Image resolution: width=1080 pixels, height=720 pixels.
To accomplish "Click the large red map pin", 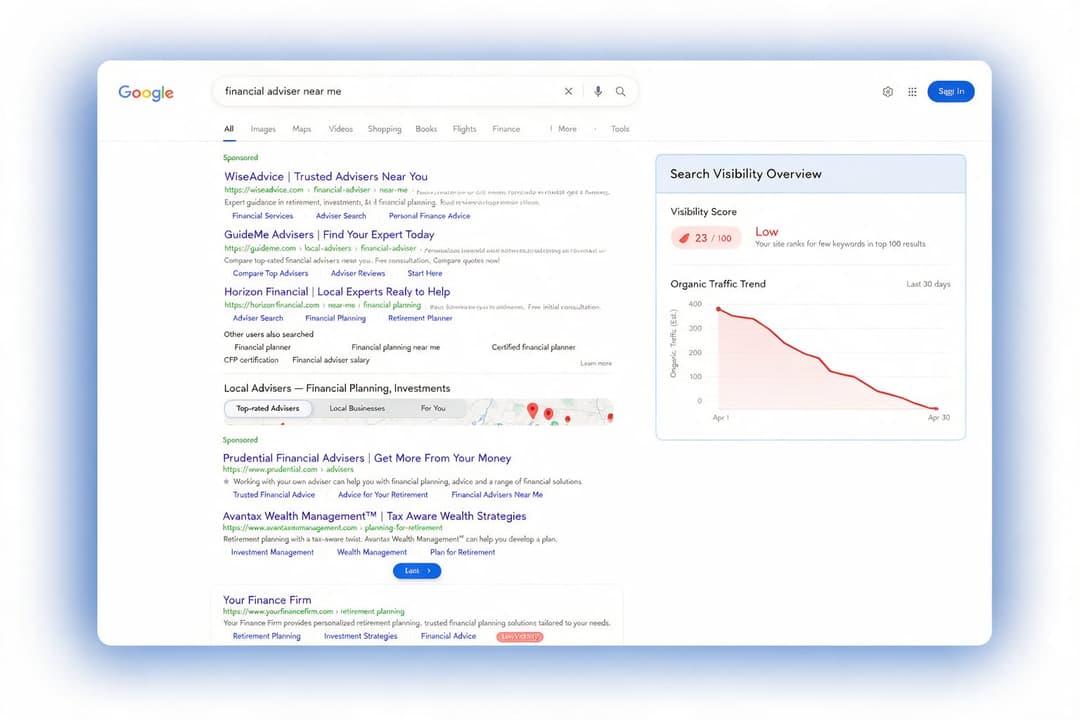I will pos(532,410).
